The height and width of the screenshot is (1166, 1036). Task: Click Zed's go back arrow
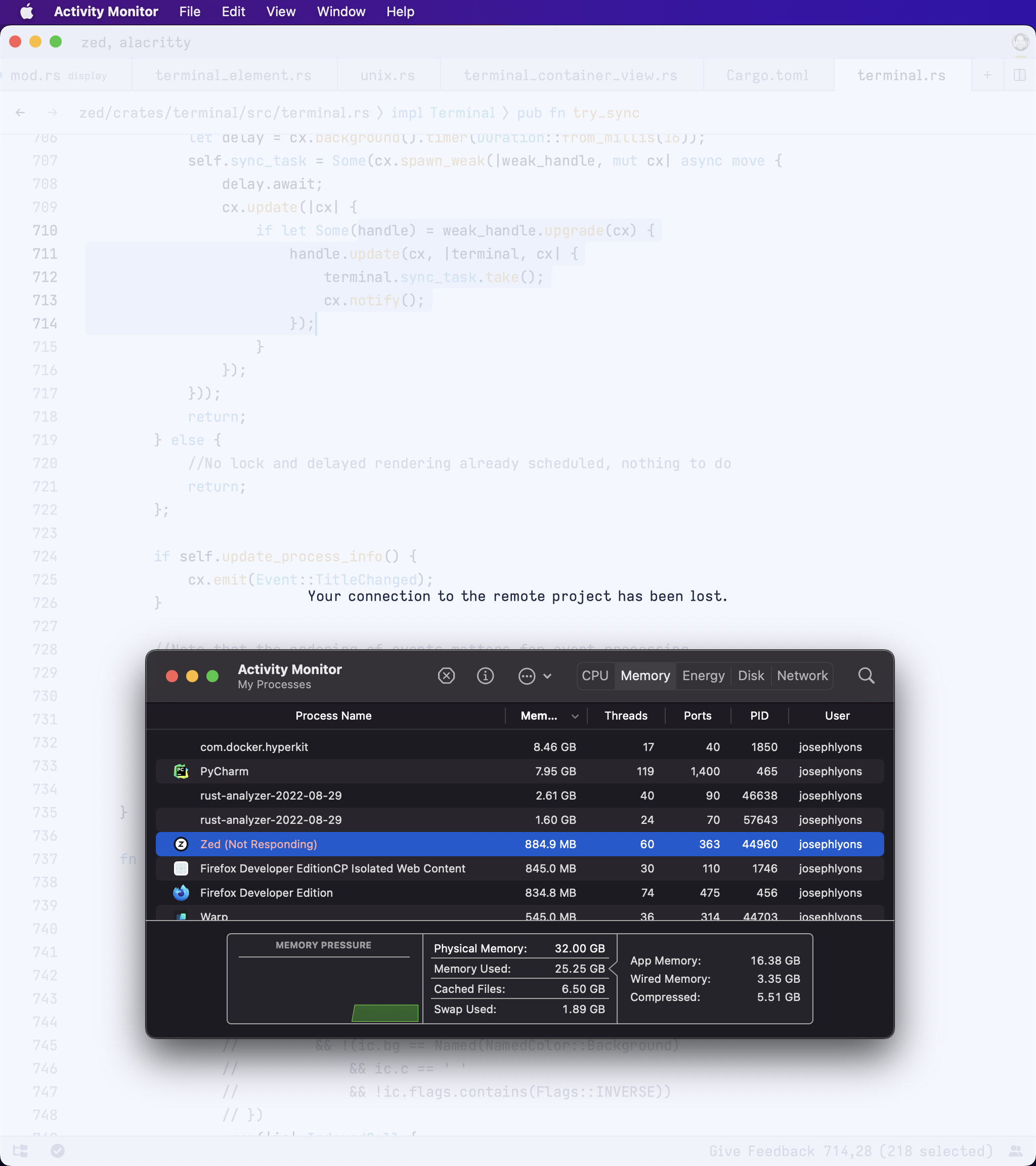(x=21, y=113)
